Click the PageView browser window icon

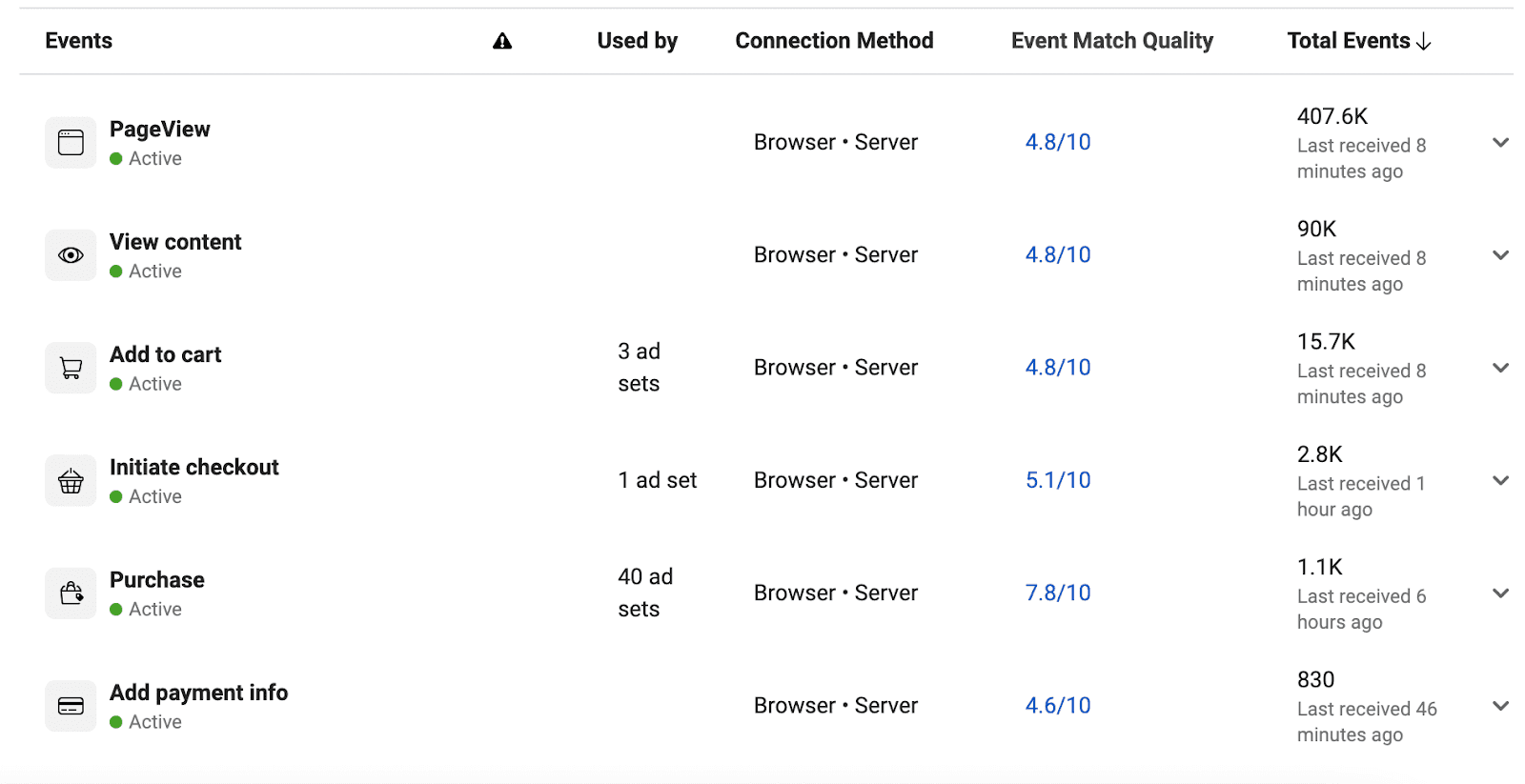tap(71, 143)
